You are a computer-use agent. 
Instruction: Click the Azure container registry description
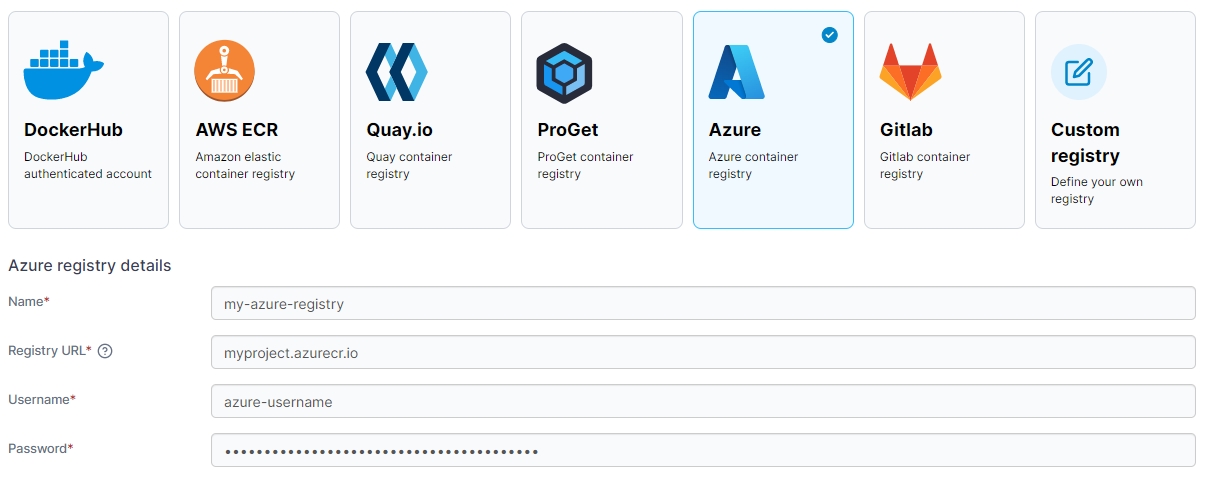[753, 165]
